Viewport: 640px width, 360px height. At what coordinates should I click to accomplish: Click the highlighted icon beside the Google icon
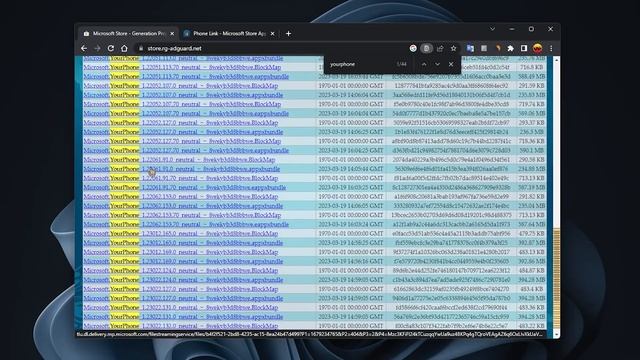pyautogui.click(x=427, y=48)
